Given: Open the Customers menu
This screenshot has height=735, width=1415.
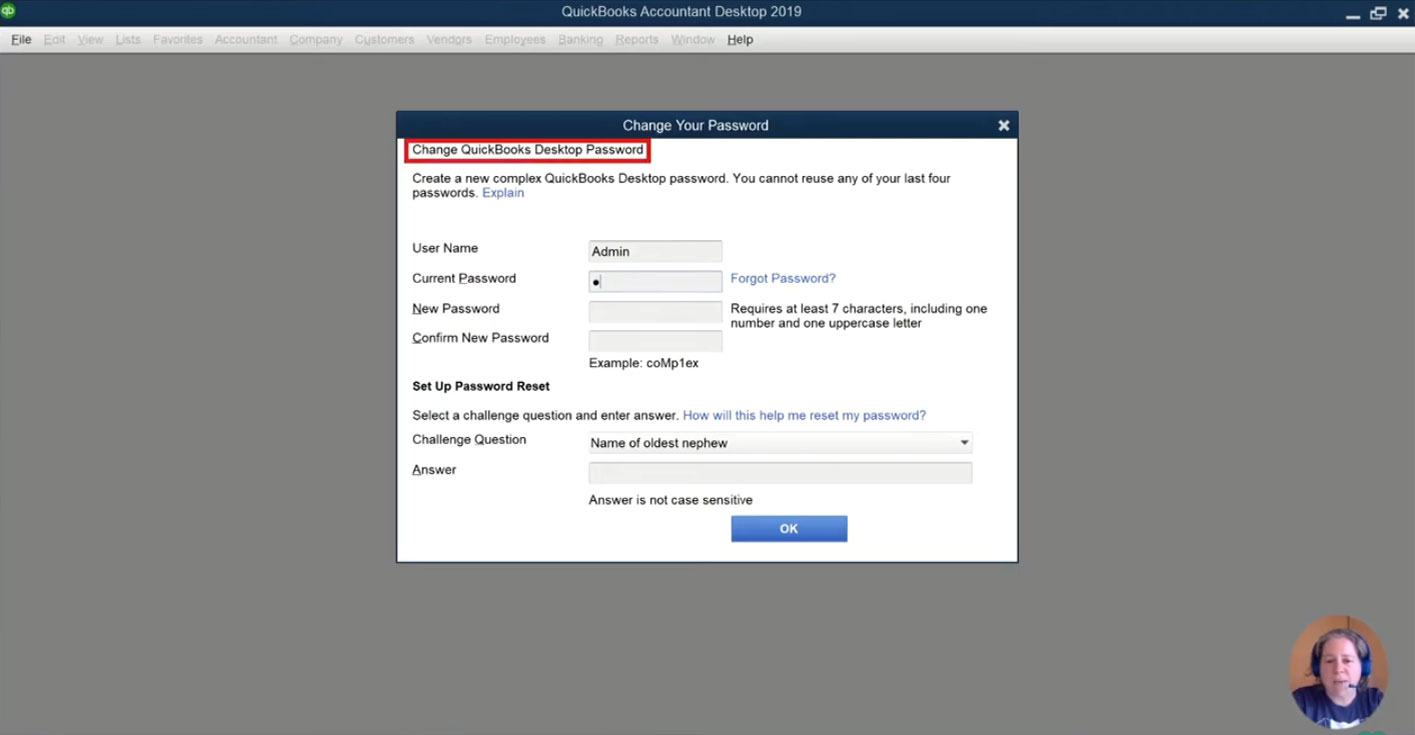Looking at the screenshot, I should 384,39.
